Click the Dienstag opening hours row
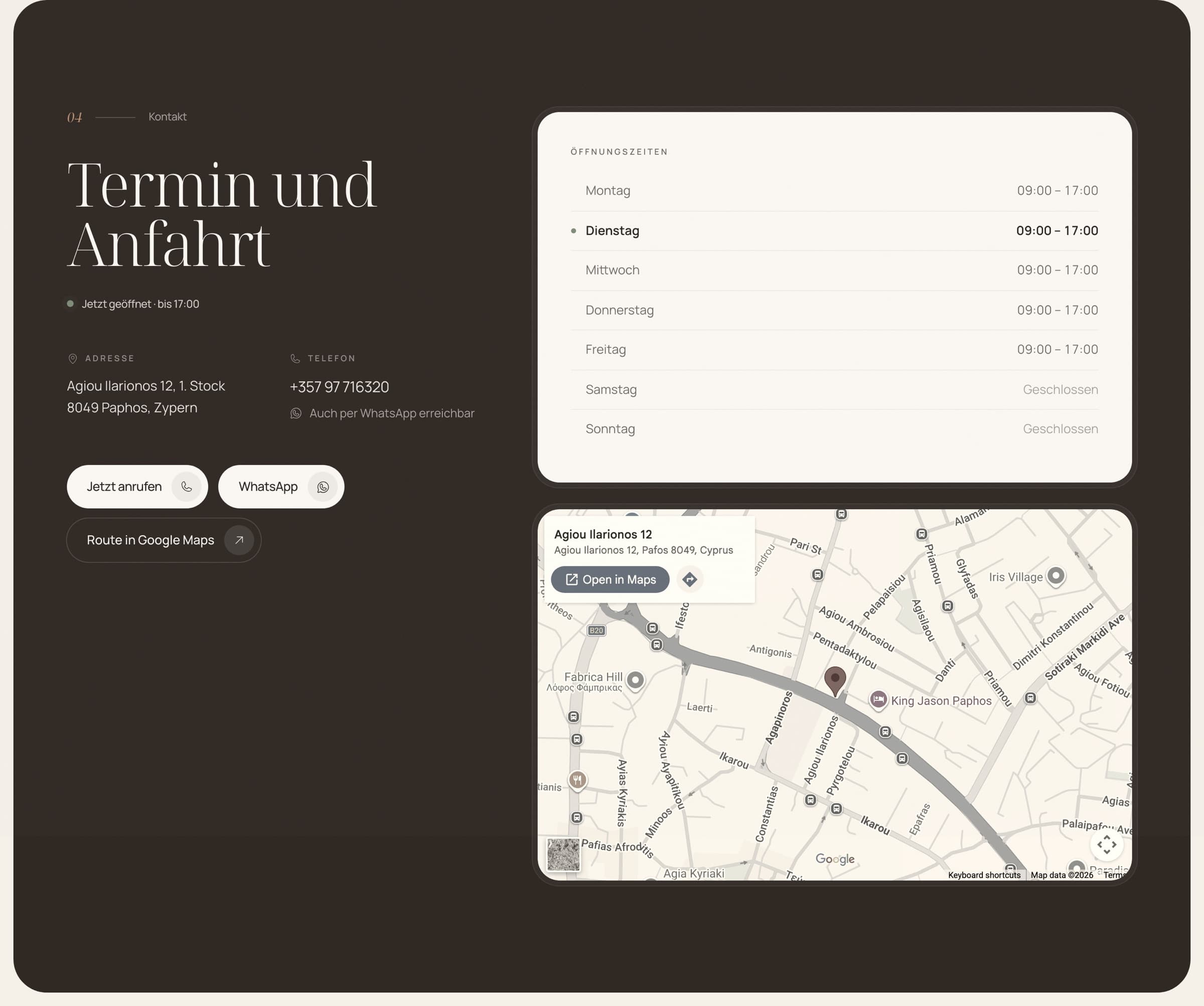1204x1006 pixels. [834, 231]
